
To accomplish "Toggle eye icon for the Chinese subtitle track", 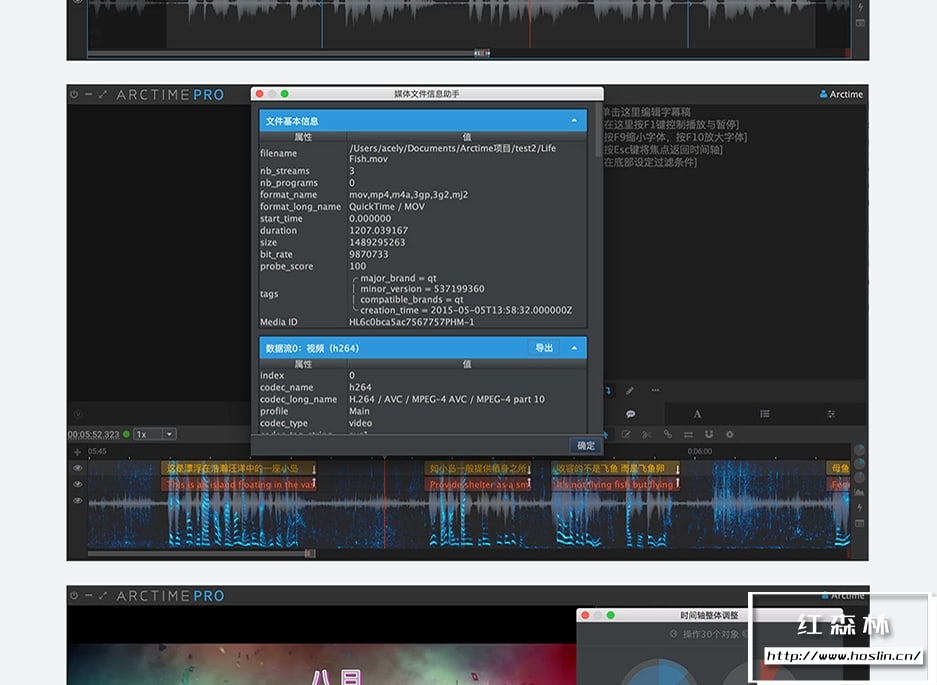I will coord(77,468).
